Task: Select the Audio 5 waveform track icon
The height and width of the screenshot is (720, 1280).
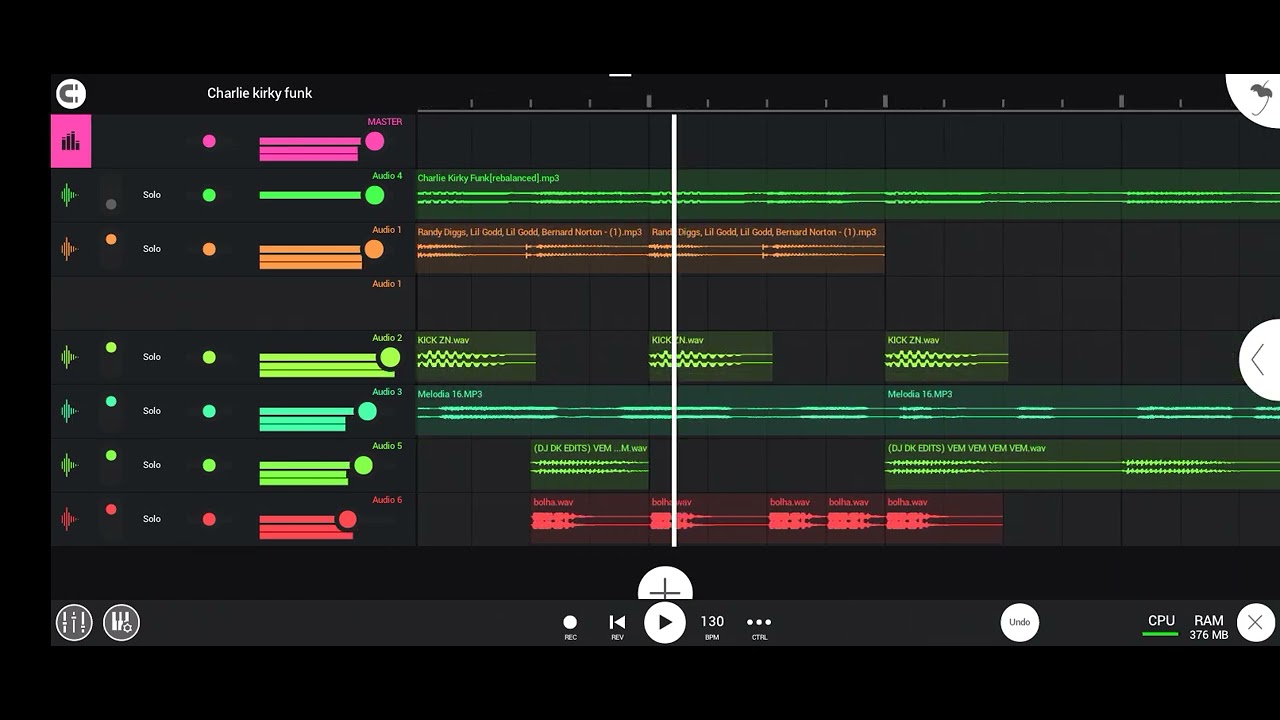Action: (69, 465)
